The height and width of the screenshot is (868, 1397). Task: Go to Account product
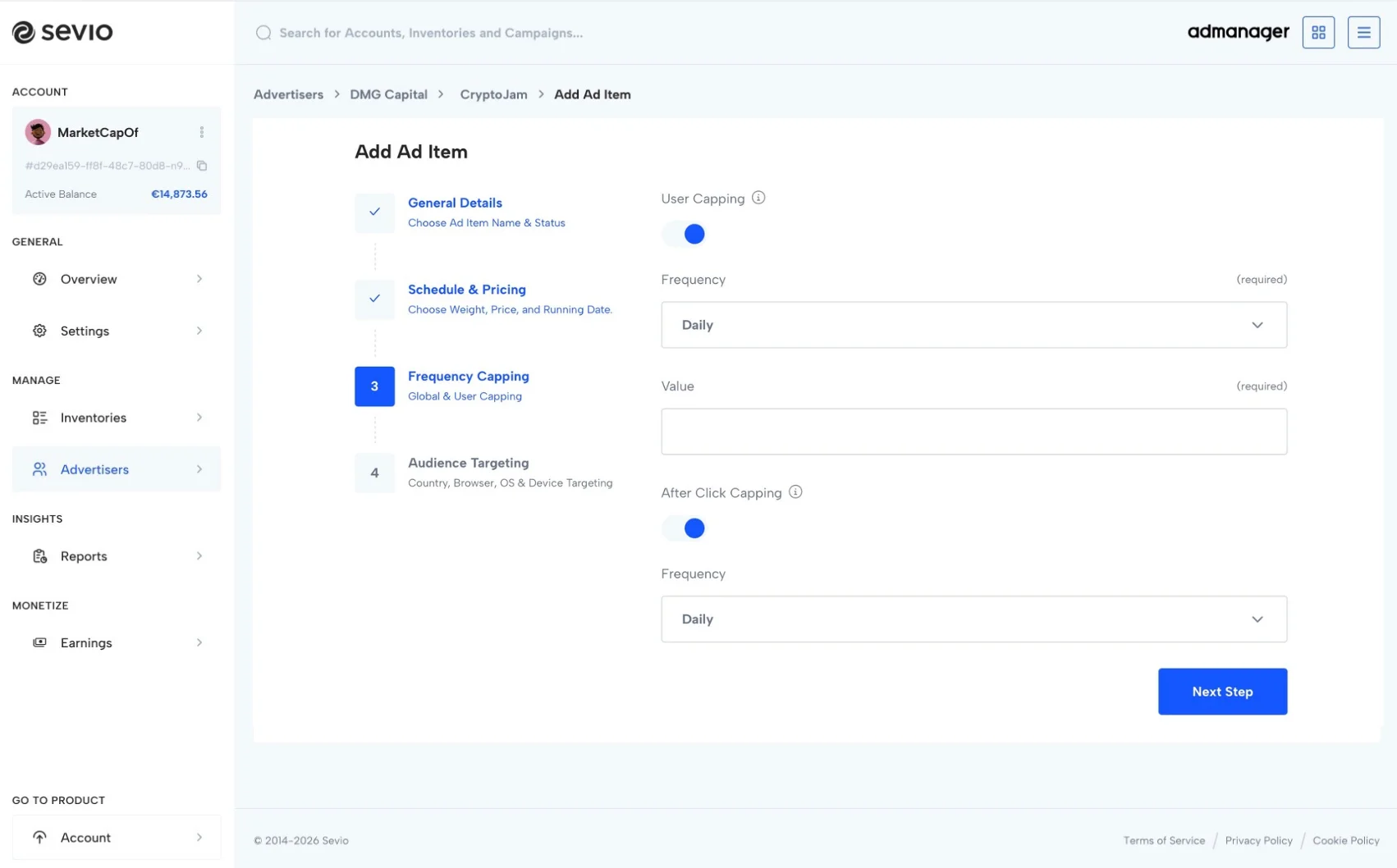[x=117, y=837]
